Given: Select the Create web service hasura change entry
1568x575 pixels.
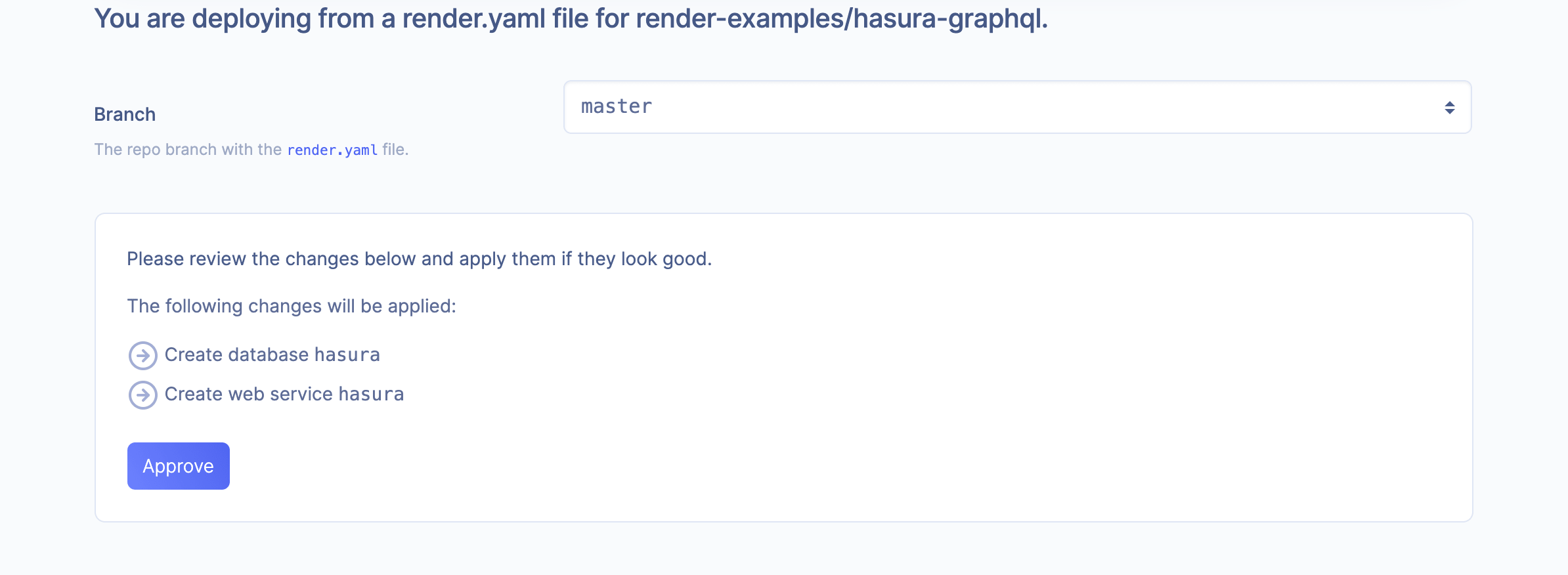Looking at the screenshot, I should [284, 394].
